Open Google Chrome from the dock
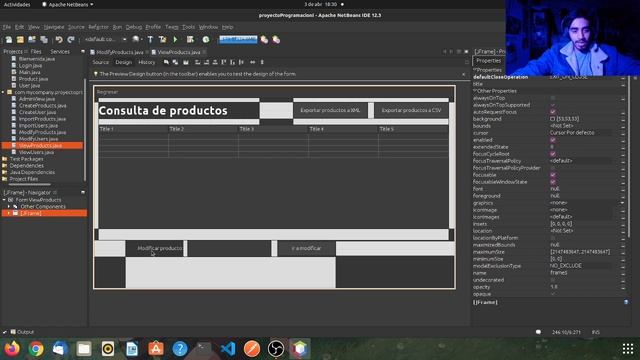This screenshot has width=640, height=360. coord(36,349)
